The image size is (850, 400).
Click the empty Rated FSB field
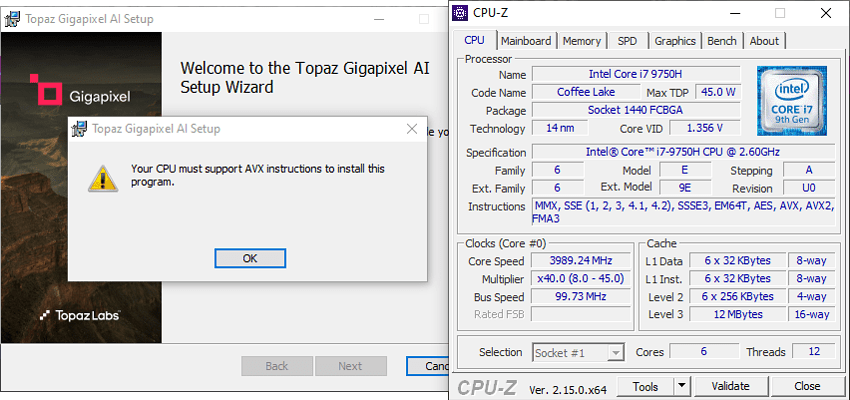tap(581, 314)
